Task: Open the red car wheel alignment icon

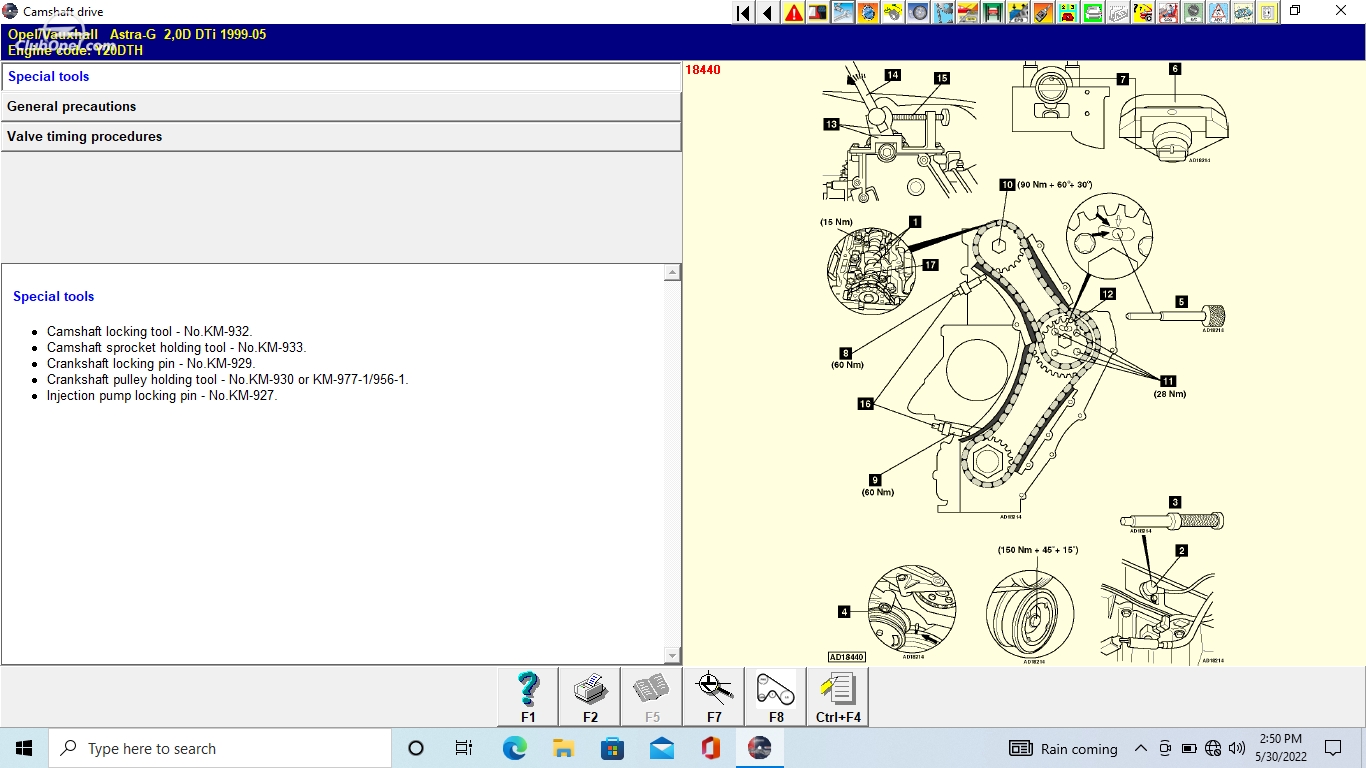Action: (x=969, y=13)
